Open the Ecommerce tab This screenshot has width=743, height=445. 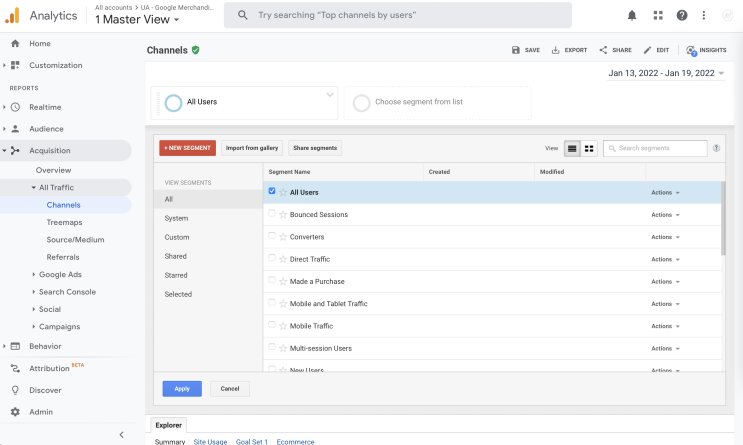tap(295, 442)
